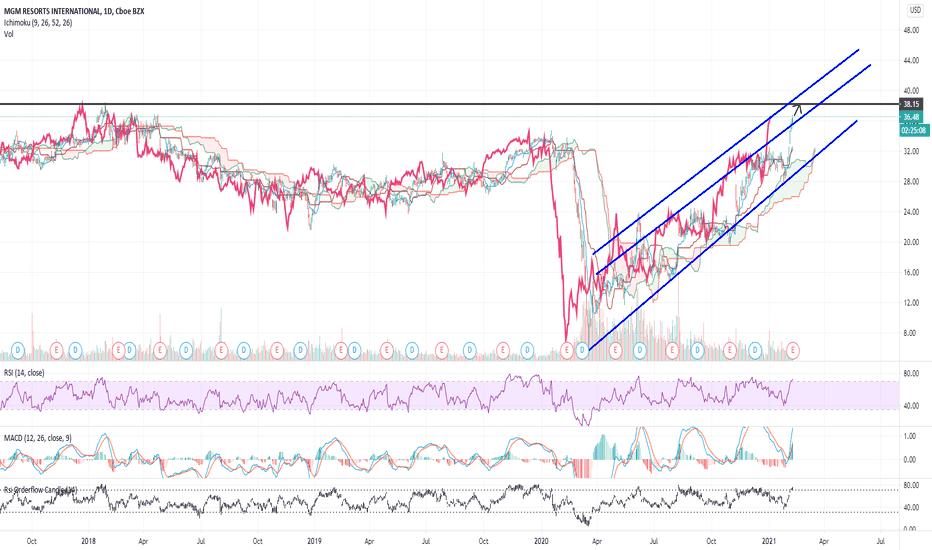Image resolution: width=932 pixels, height=550 pixels.
Task: Click the rightmost earnings E marker
Action: pos(792,350)
